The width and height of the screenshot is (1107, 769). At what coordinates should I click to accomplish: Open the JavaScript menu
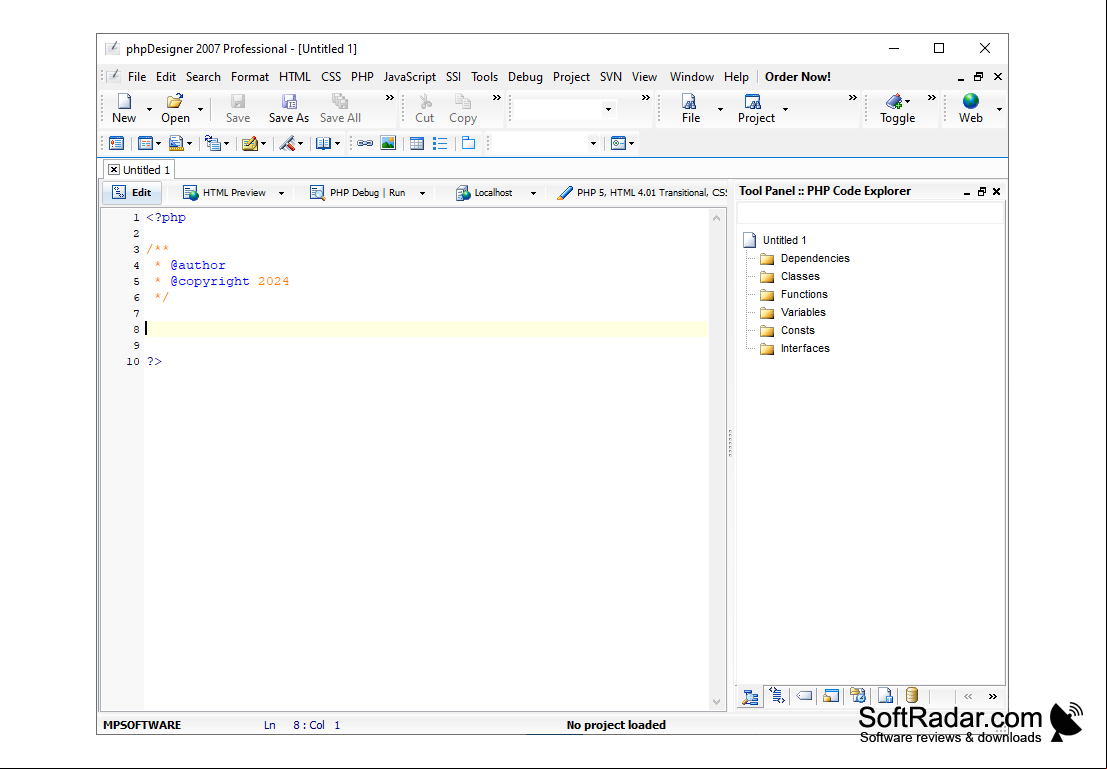[409, 77]
